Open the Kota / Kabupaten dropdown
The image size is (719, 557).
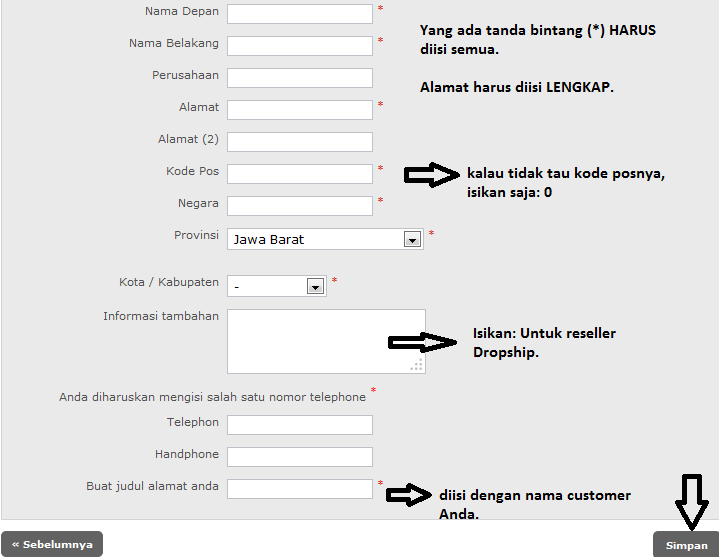click(x=277, y=287)
